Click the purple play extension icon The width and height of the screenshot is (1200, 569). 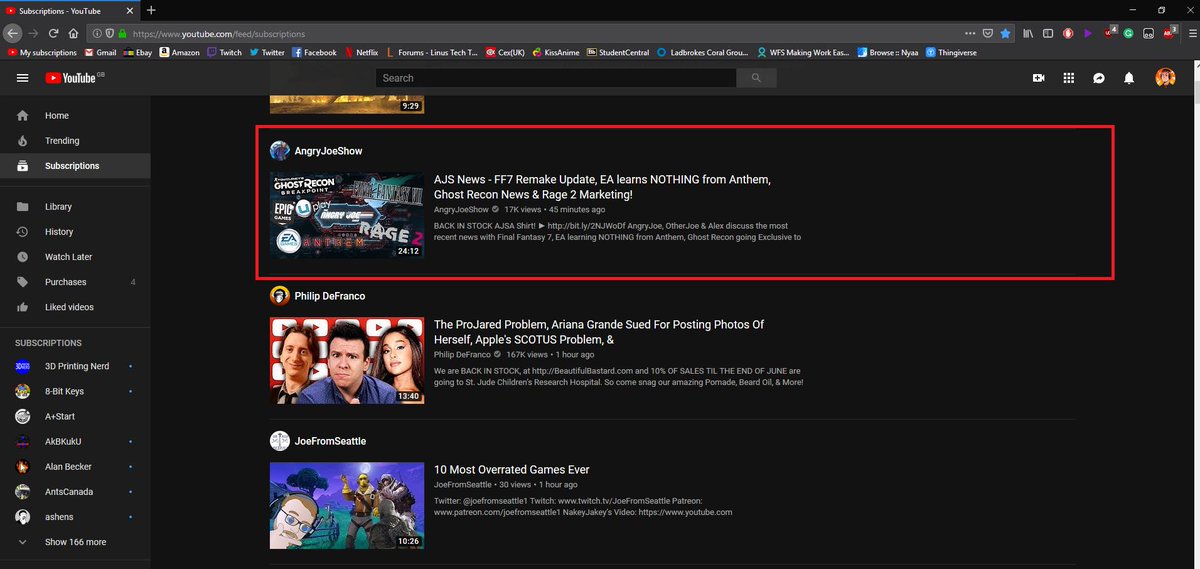pos(1089,33)
